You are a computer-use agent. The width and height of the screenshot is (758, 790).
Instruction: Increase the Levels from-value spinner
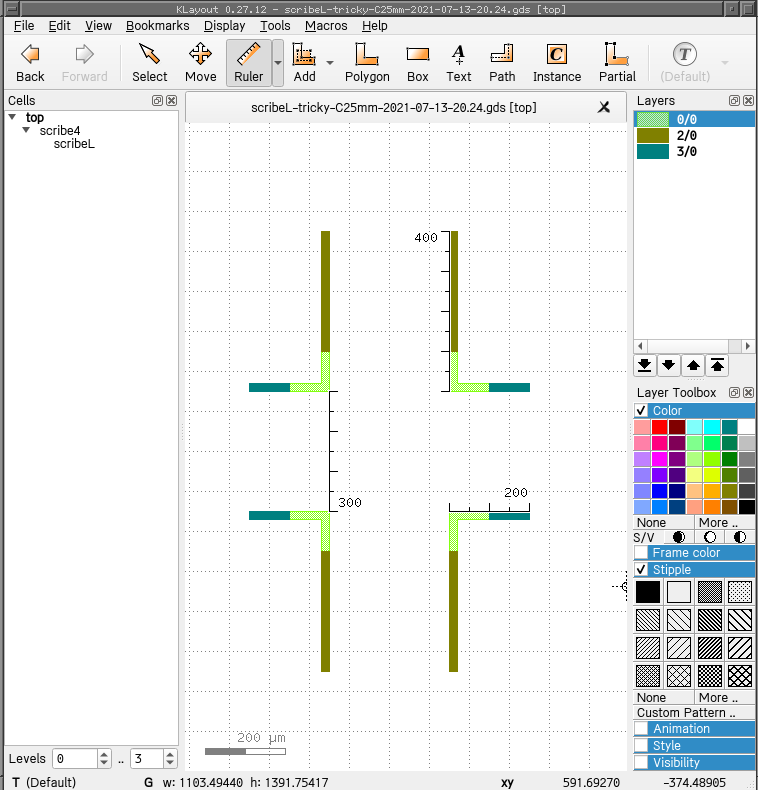[104, 754]
